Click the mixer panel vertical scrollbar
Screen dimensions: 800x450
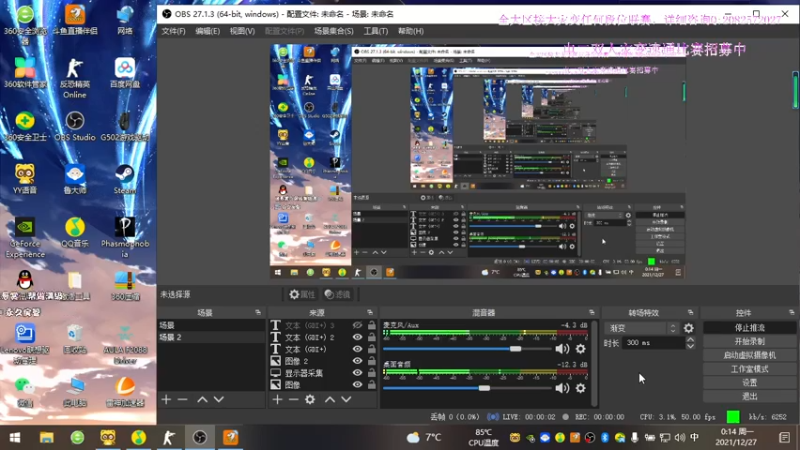coord(593,363)
